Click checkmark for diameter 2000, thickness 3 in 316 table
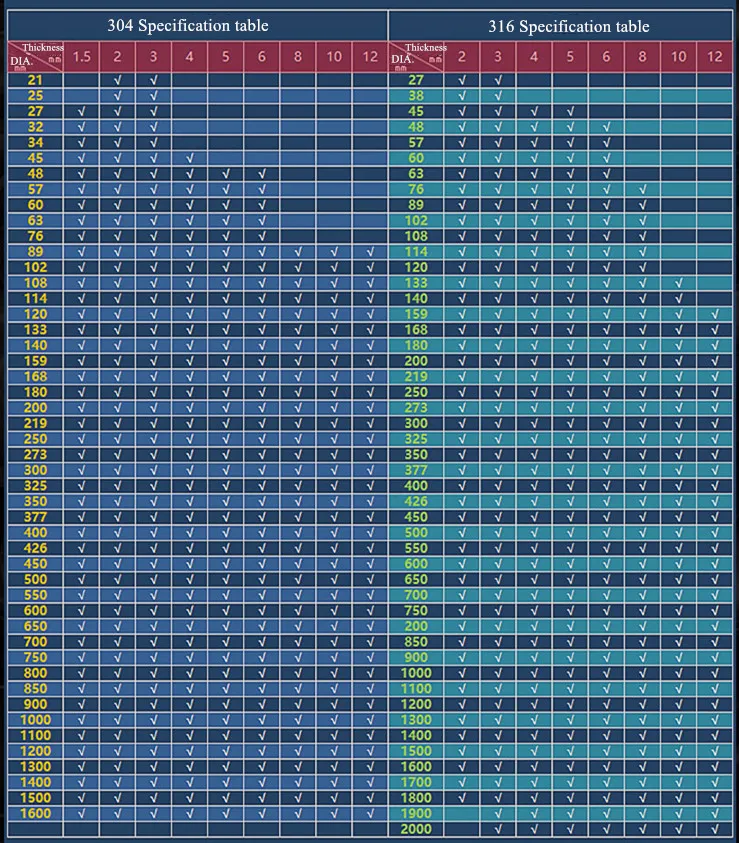This screenshot has width=739, height=843. (x=498, y=829)
